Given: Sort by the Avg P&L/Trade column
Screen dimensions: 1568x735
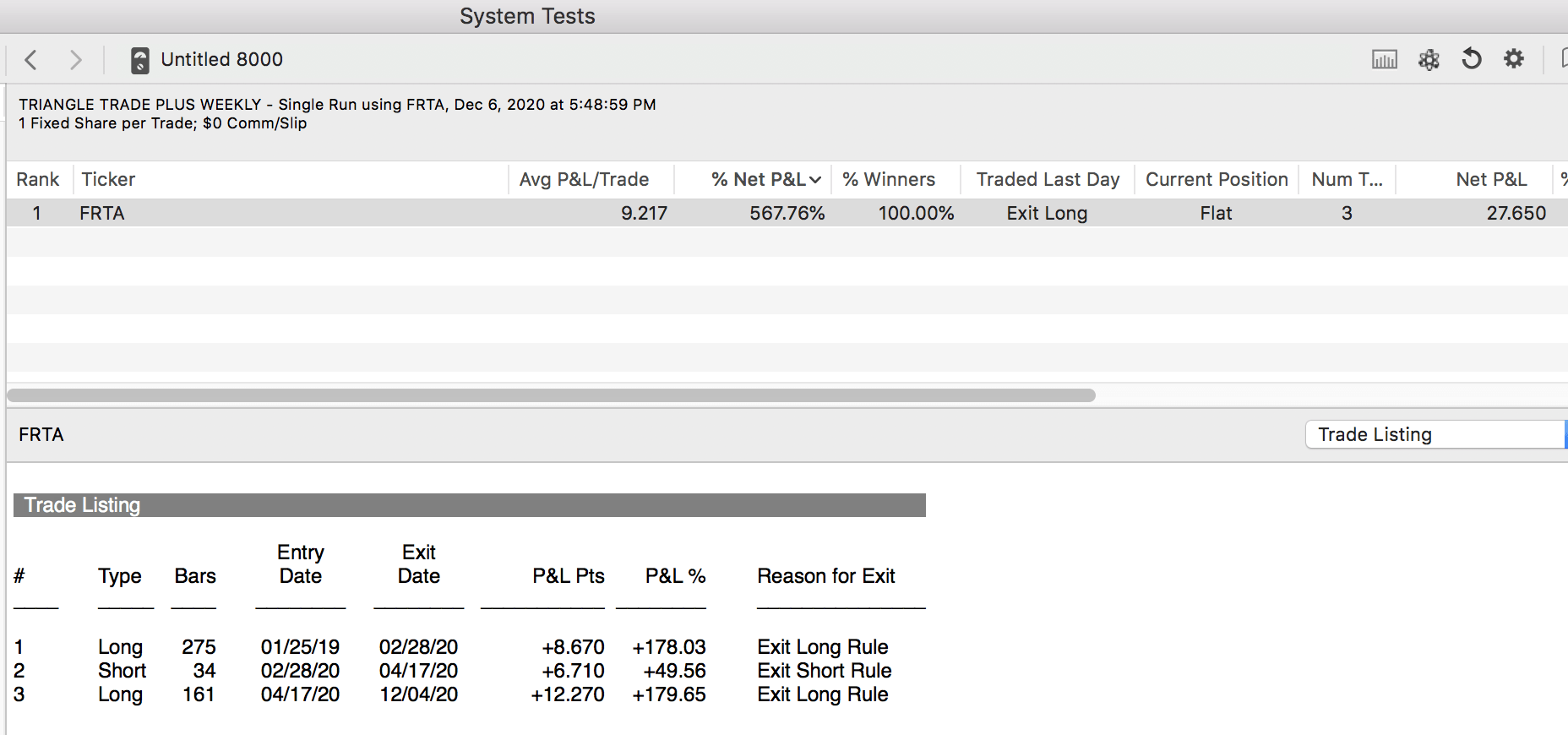Looking at the screenshot, I should click(584, 180).
